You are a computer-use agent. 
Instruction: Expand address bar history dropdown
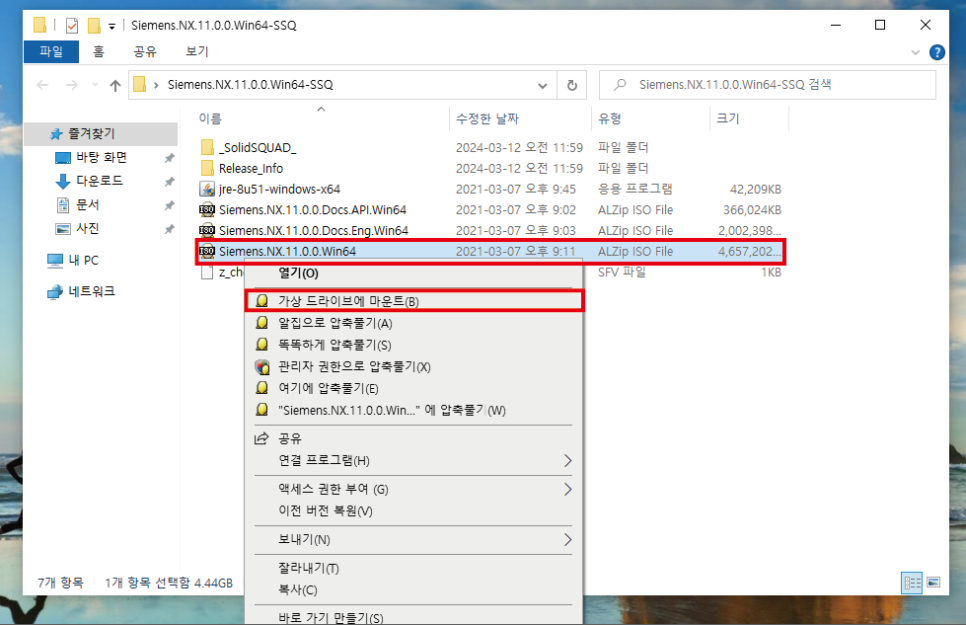(x=542, y=85)
